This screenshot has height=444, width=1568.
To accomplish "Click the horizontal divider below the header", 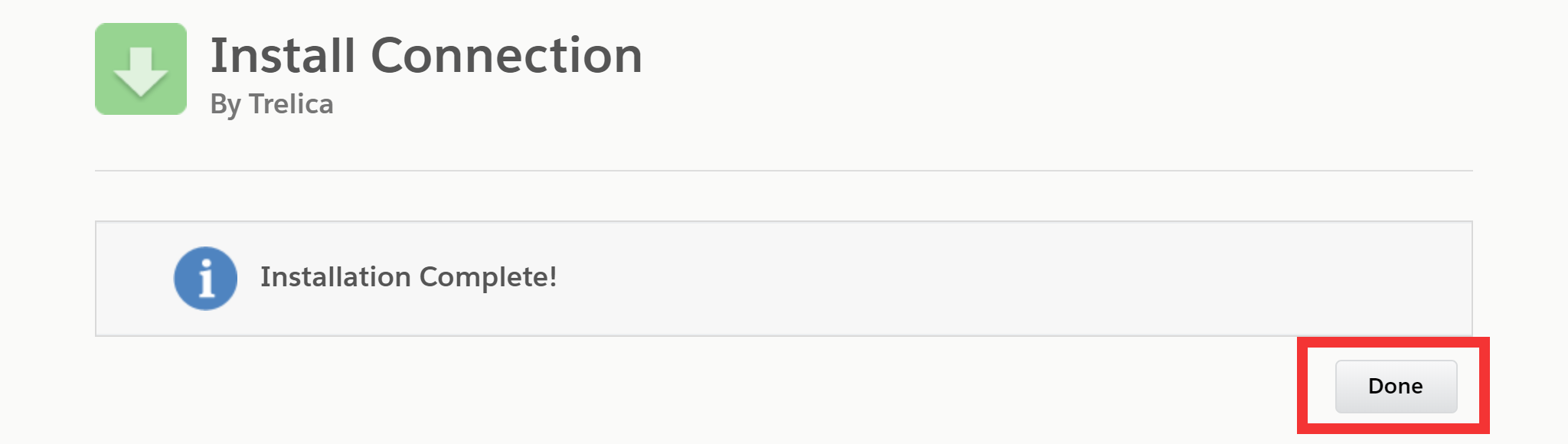I will click(784, 170).
